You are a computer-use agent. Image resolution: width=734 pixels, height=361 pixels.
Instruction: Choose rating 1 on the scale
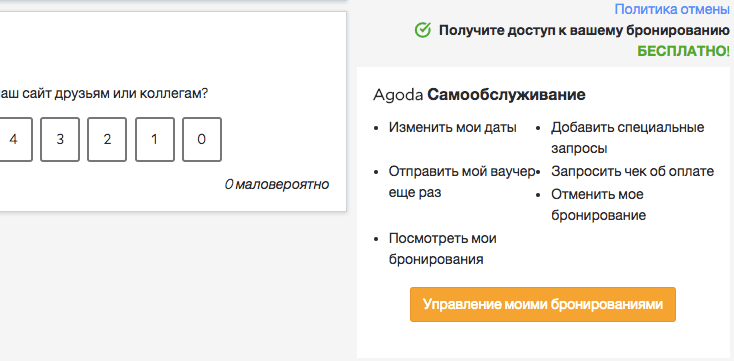tap(154, 140)
